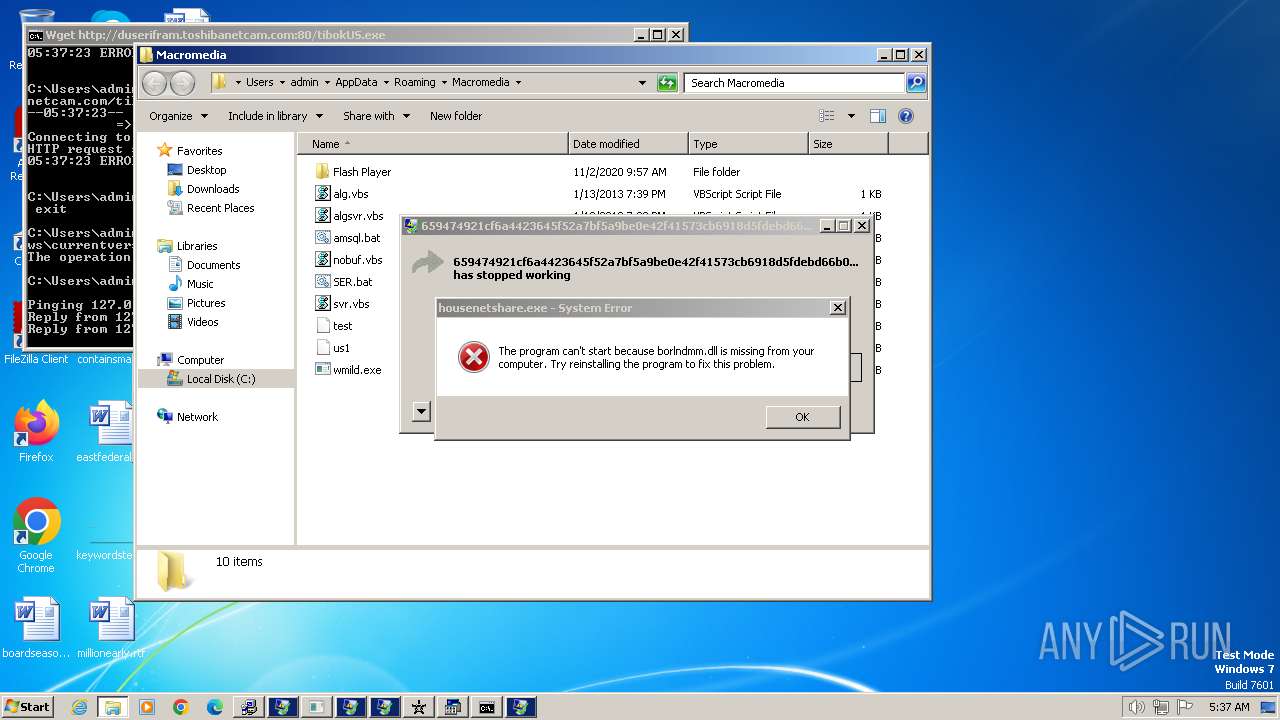
Task: Click the taskbar clock showing 5:37 AM
Action: point(1229,707)
